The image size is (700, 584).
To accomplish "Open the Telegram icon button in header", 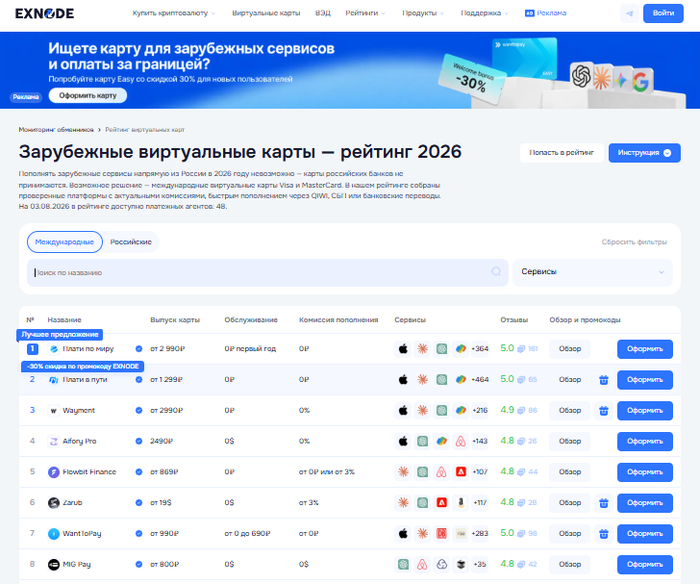I will click(x=629, y=13).
